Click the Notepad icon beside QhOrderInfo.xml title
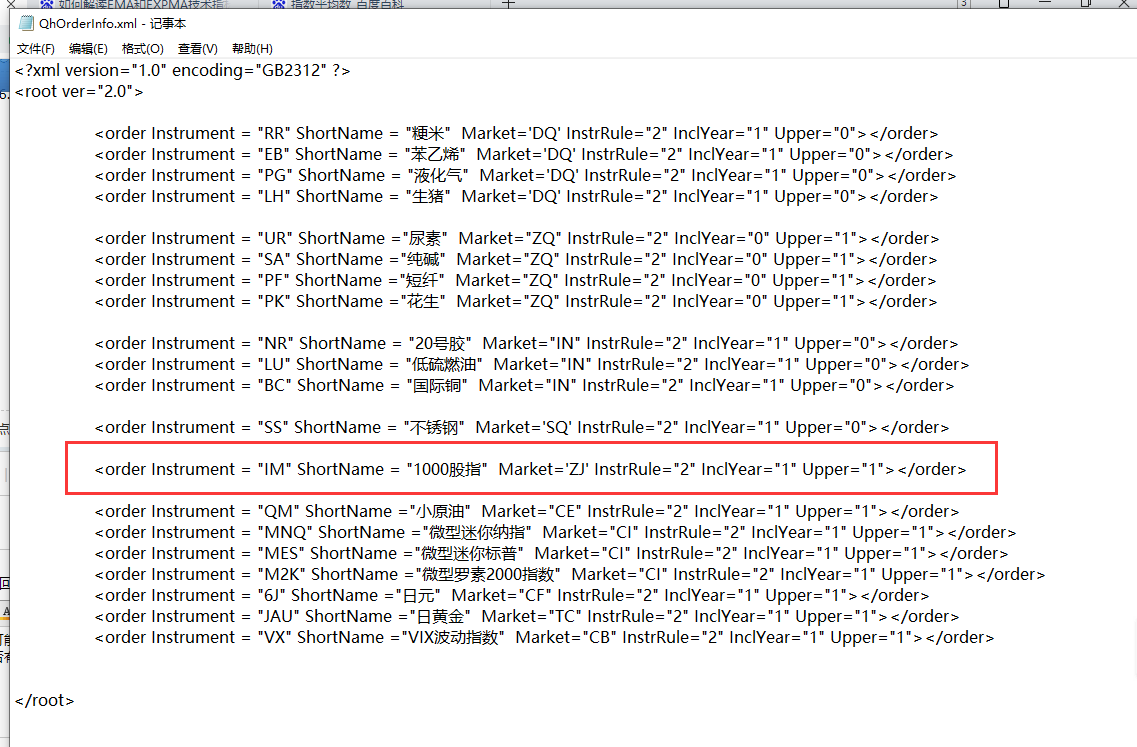The width and height of the screenshot is (1137, 747). [x=26, y=23]
